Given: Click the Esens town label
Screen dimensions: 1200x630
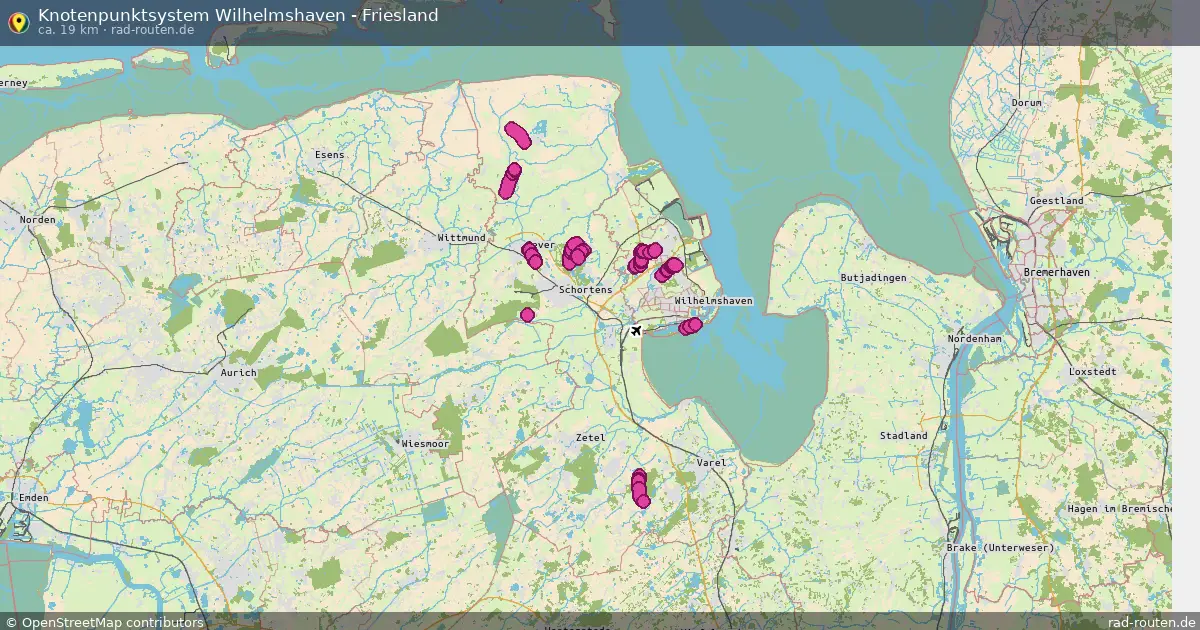Looking at the screenshot, I should (329, 155).
